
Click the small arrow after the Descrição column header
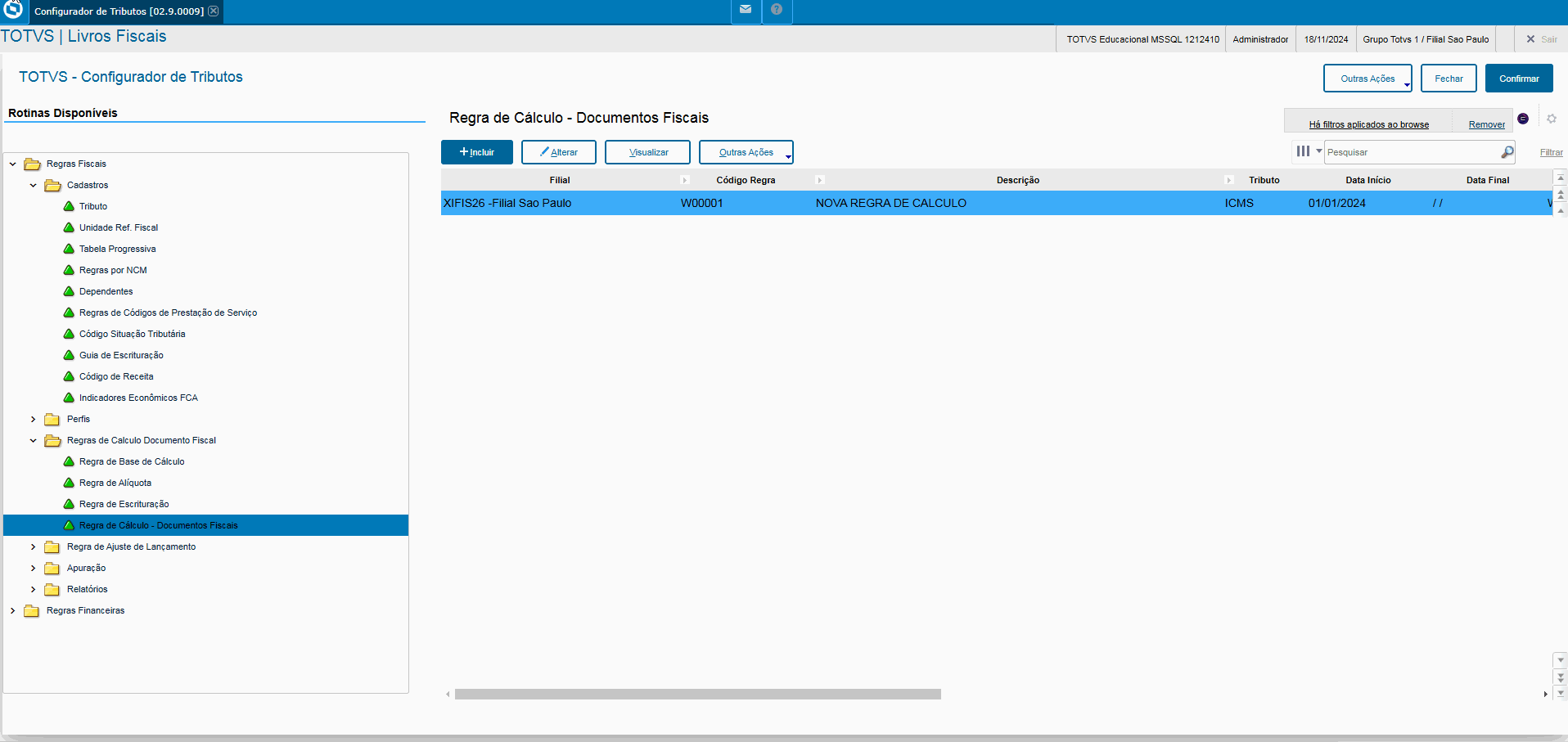click(x=1228, y=180)
